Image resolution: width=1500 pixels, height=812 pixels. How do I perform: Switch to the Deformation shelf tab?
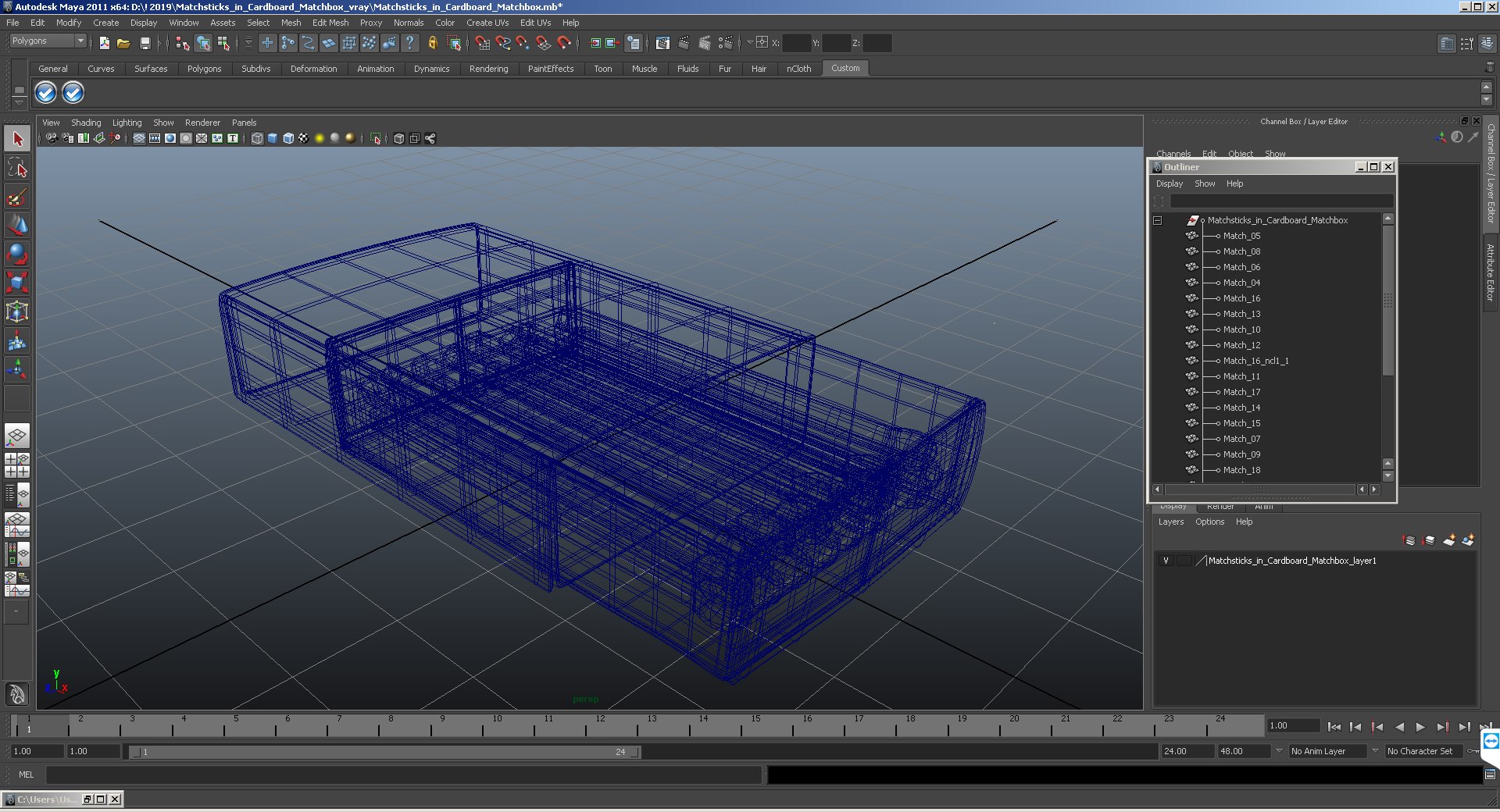tap(313, 69)
